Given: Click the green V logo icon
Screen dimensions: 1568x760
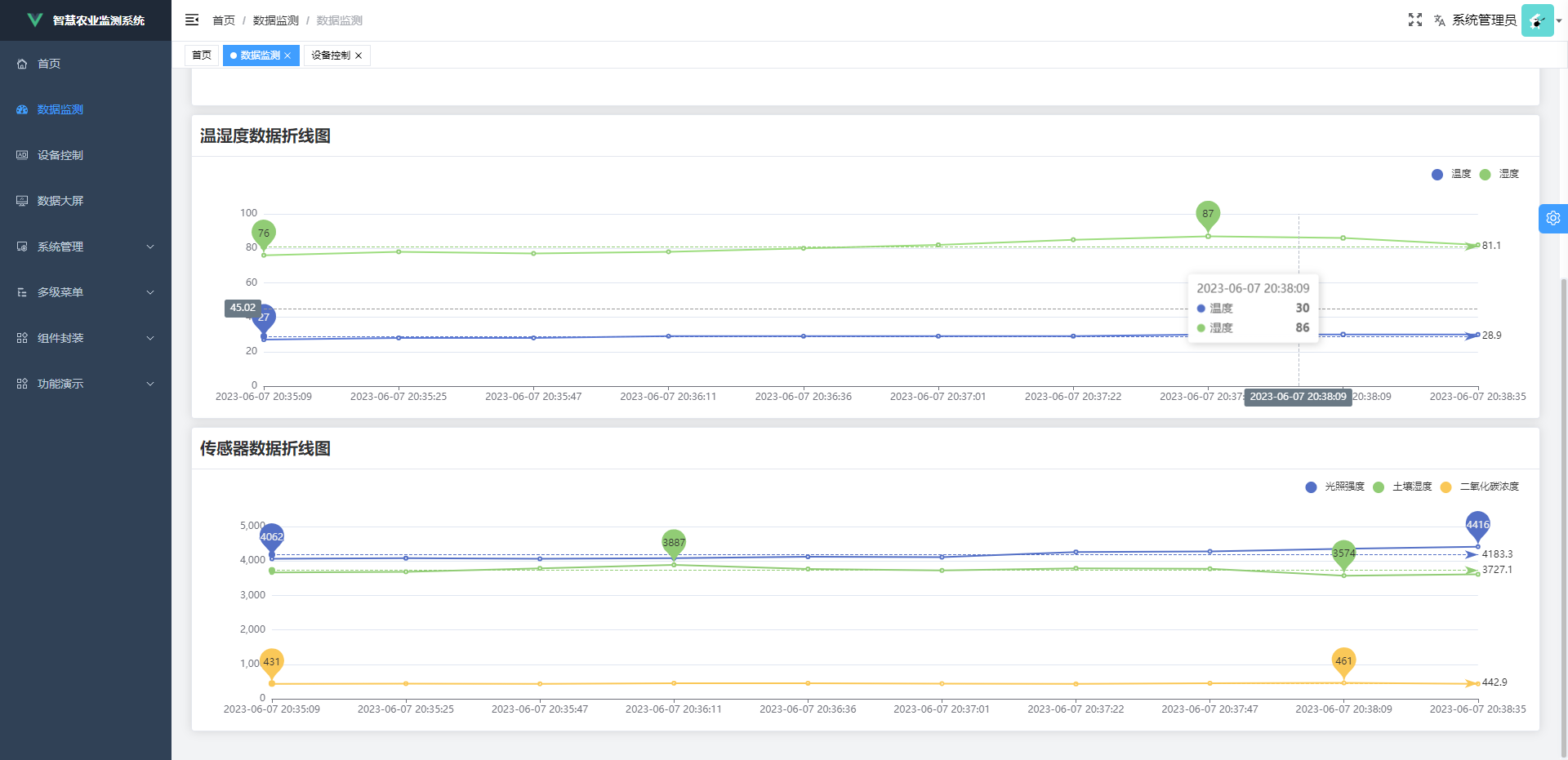Looking at the screenshot, I should click(34, 20).
